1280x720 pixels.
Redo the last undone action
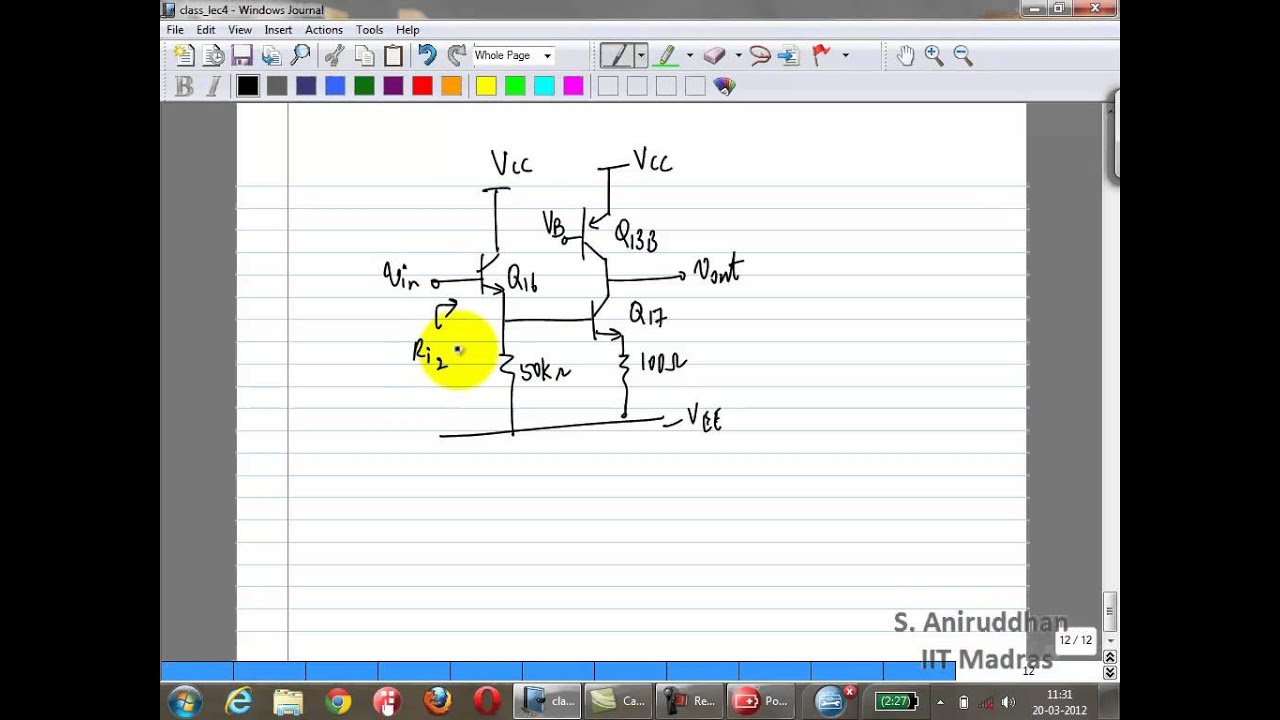point(456,56)
